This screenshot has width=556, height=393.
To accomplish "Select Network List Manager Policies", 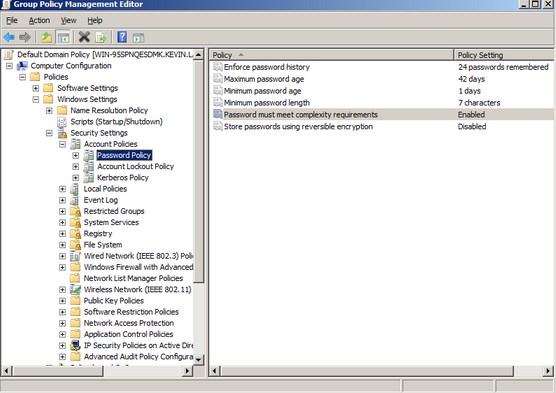I will click(133, 278).
